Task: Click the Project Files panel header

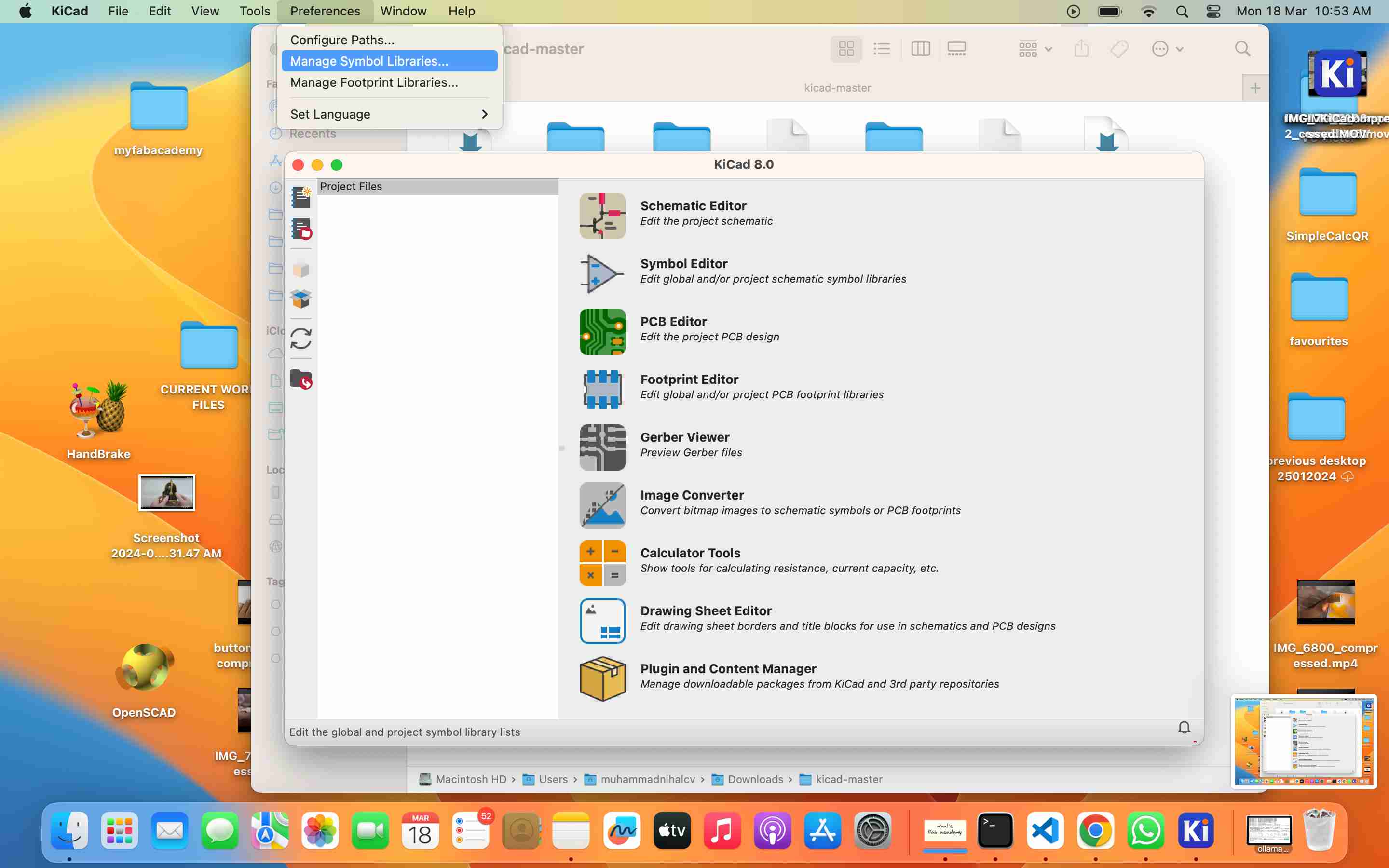Action: (x=437, y=186)
